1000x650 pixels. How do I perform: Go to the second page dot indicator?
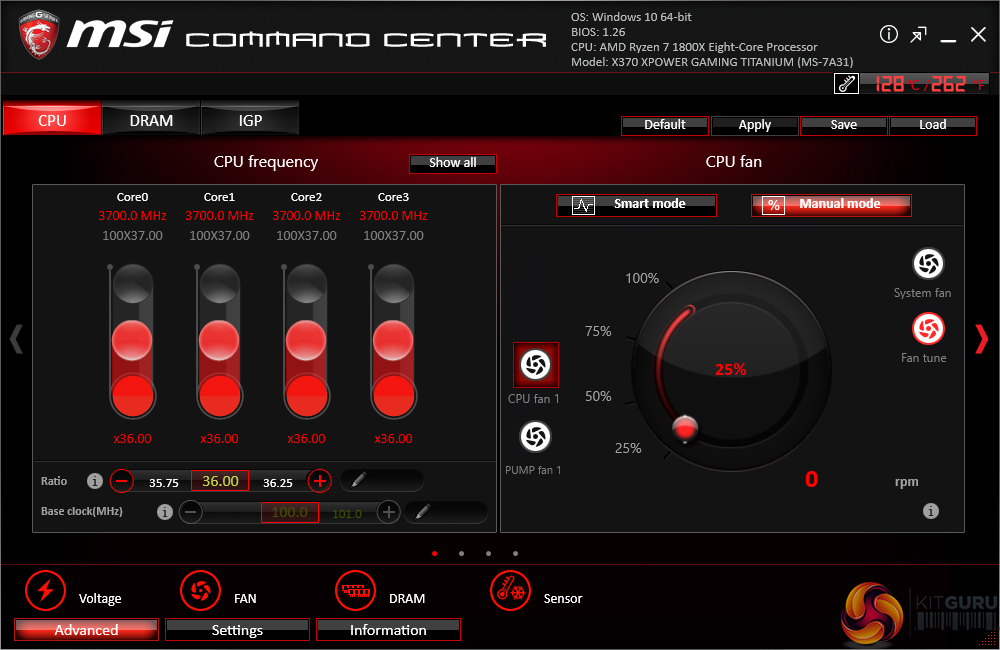461,553
